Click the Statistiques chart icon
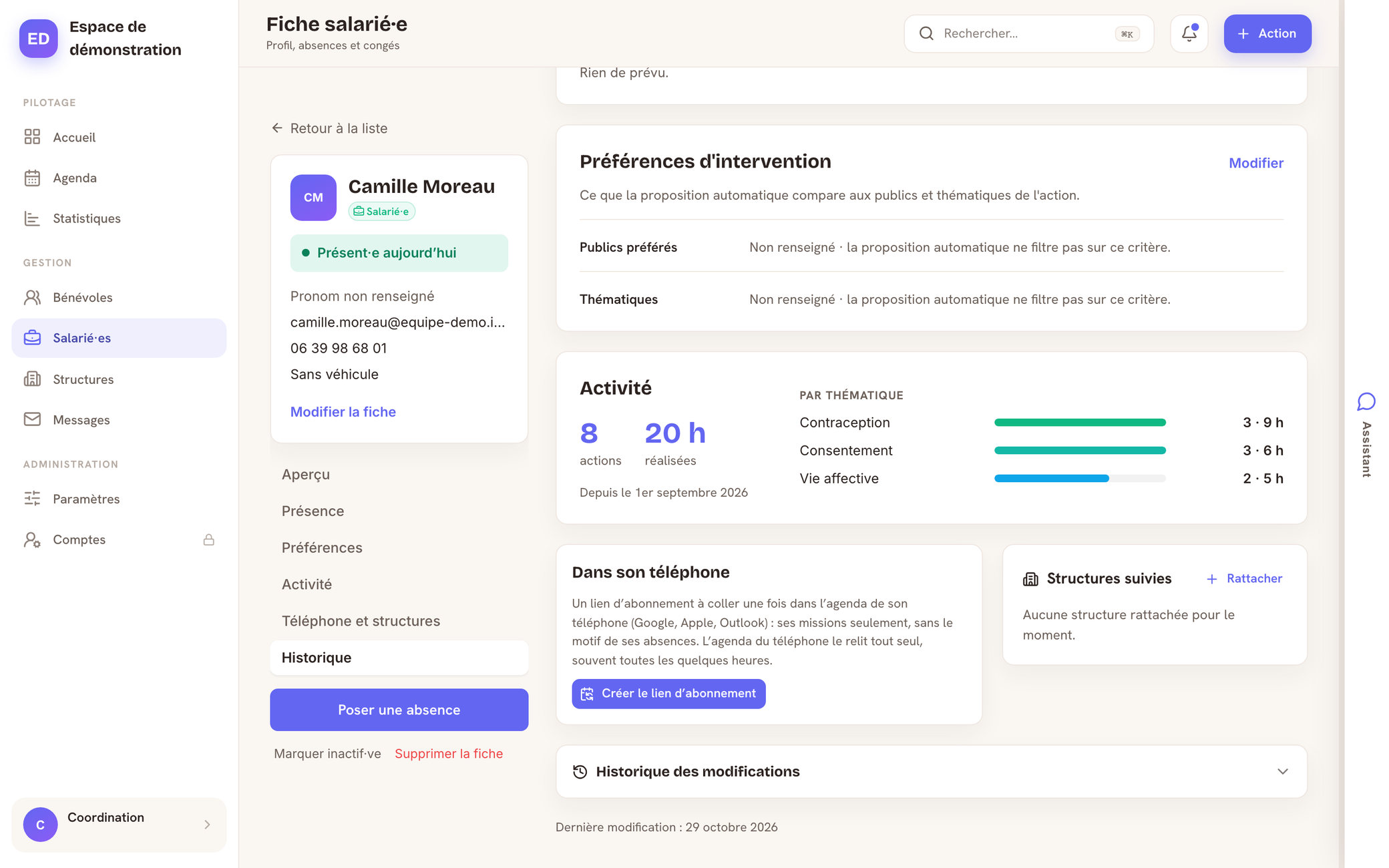 32,218
